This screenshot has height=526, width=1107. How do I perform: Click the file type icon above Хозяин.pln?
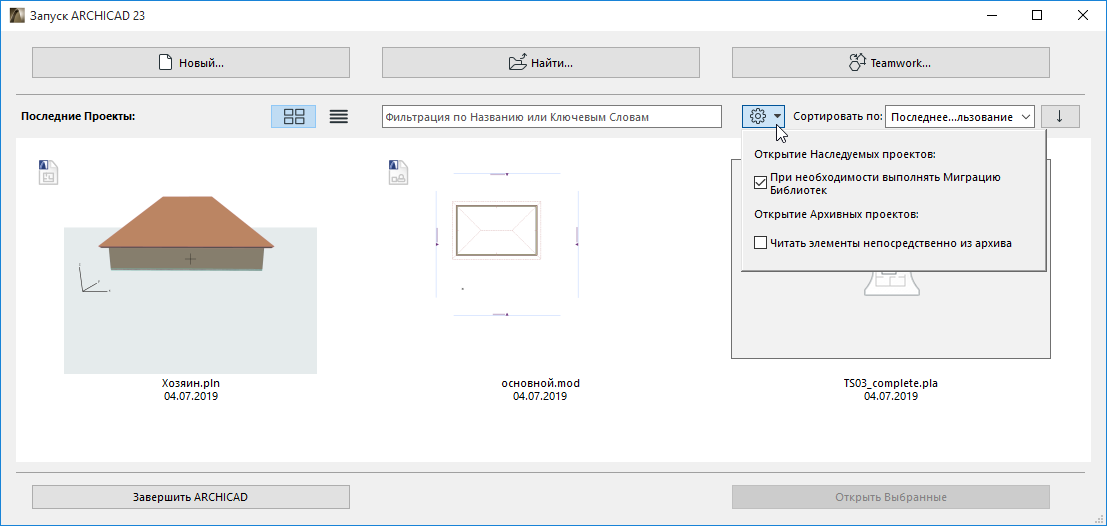click(48, 173)
